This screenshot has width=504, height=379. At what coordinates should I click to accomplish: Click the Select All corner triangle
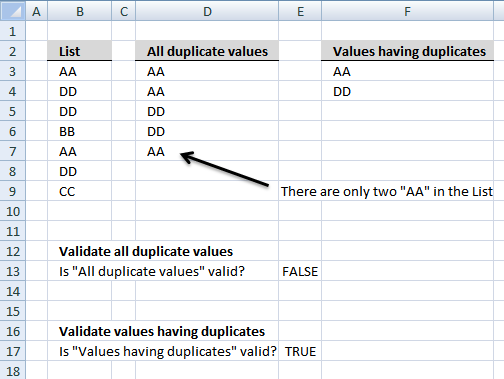click(13, 11)
